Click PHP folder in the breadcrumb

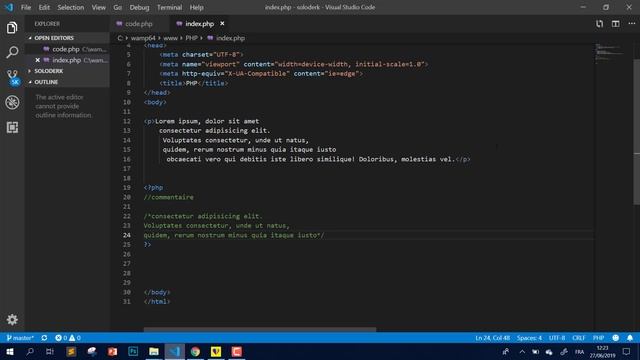(x=191, y=38)
